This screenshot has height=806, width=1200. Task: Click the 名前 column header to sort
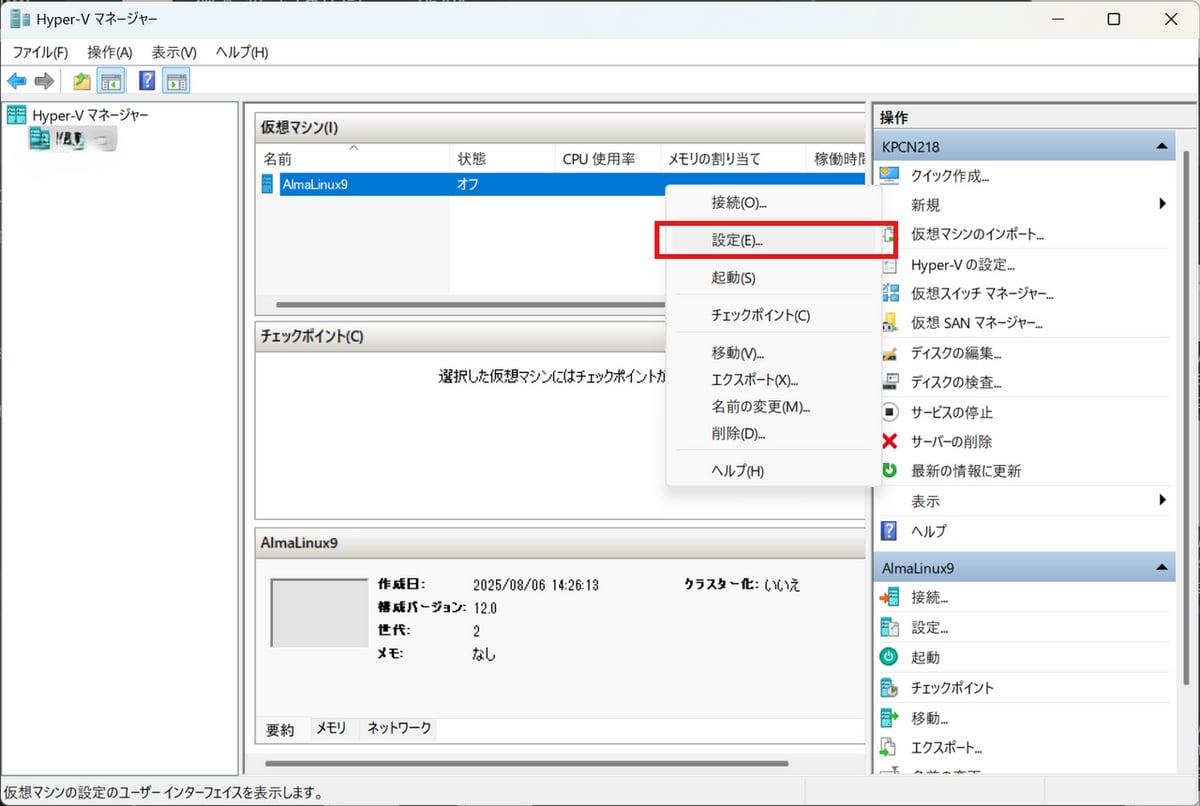(x=278, y=159)
